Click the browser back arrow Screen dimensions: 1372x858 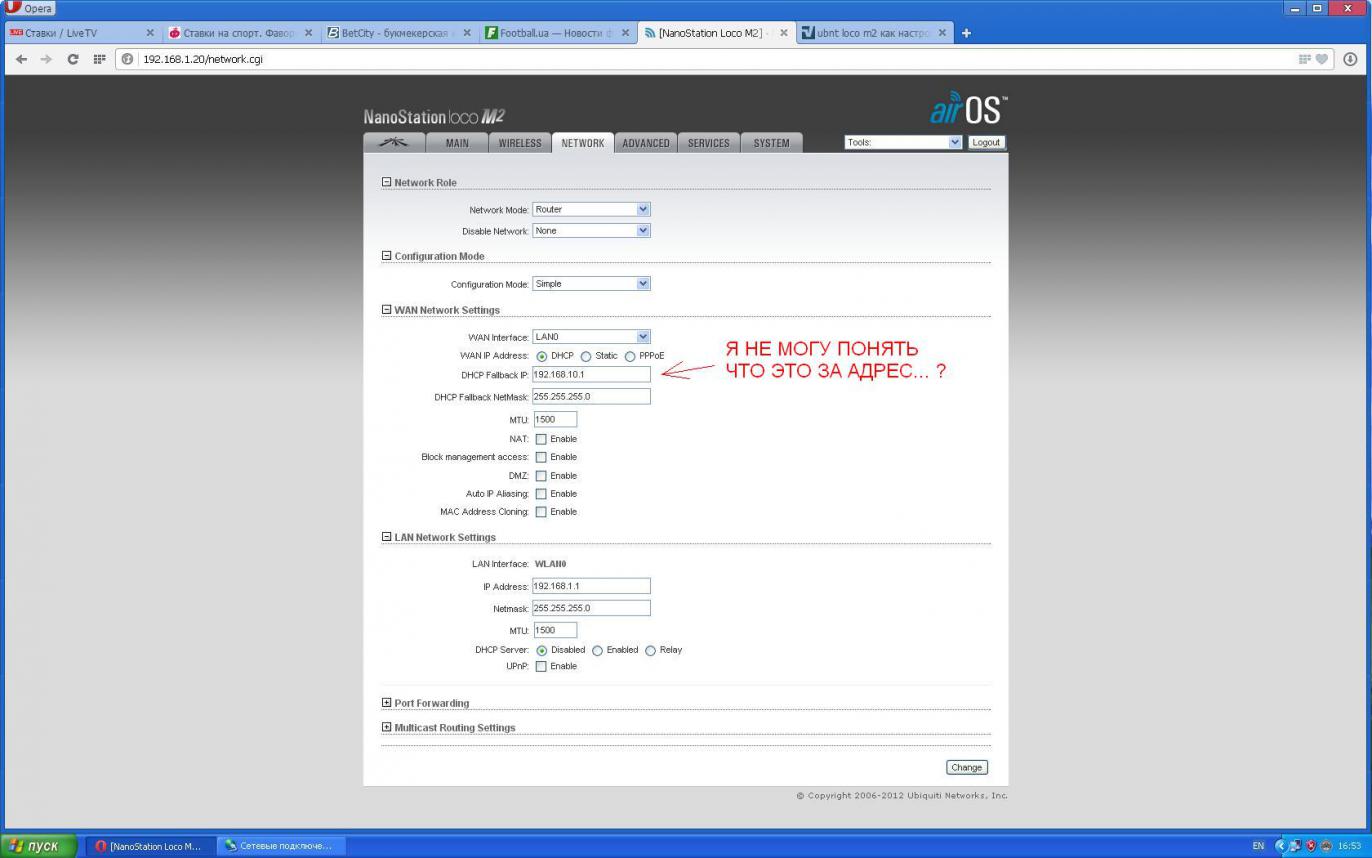(22, 59)
